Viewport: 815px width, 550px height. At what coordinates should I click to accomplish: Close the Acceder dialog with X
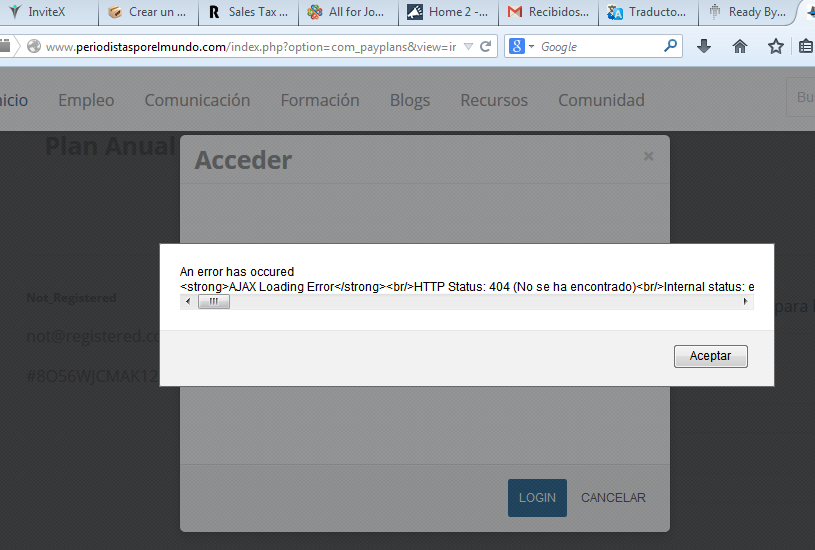[649, 156]
